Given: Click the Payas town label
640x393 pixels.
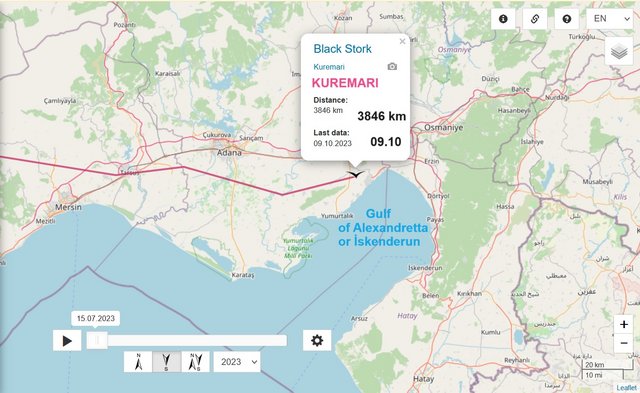Looking at the screenshot, I should pos(435,220).
